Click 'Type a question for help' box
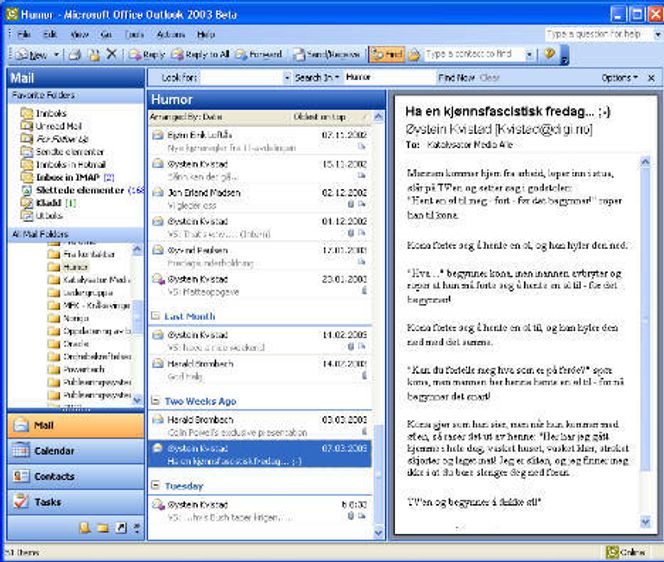The height and width of the screenshot is (562, 664). pyautogui.click(x=598, y=34)
